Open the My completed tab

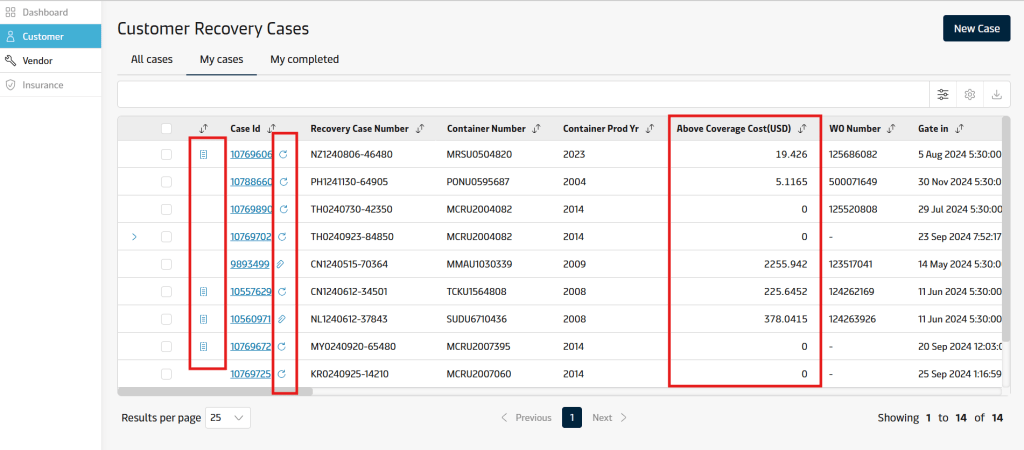(304, 60)
